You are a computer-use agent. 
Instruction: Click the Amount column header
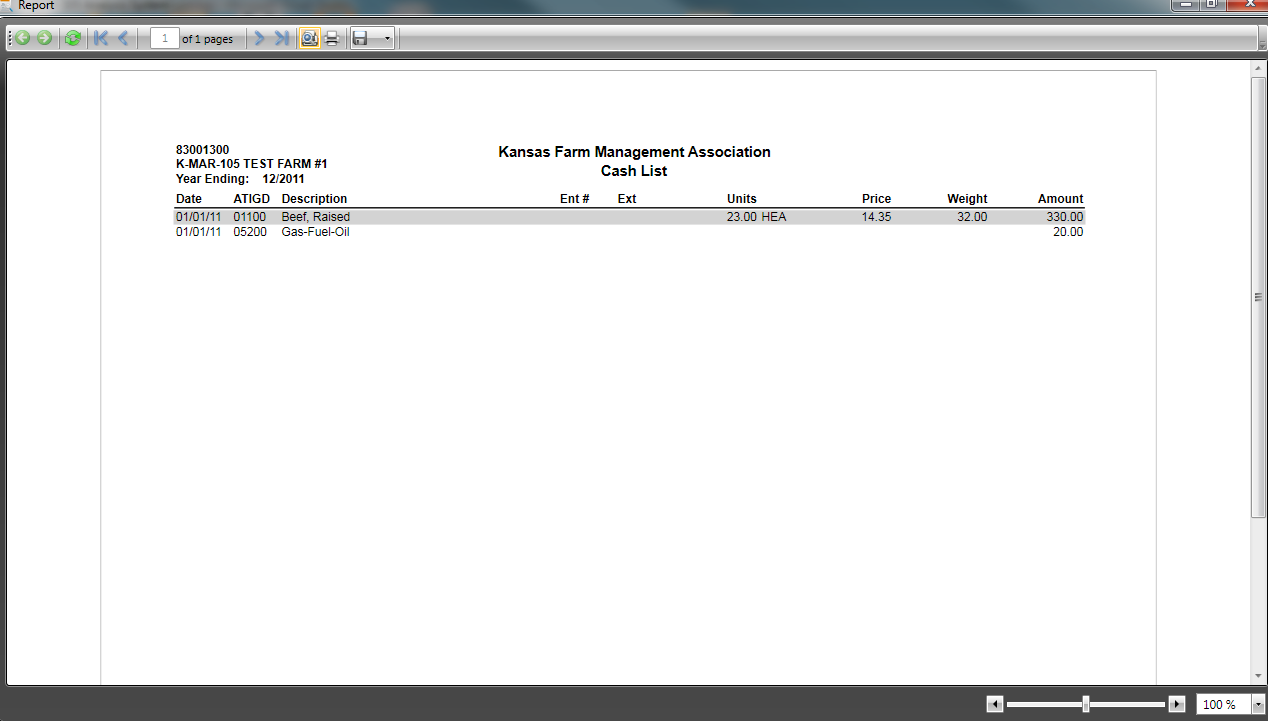click(1061, 199)
